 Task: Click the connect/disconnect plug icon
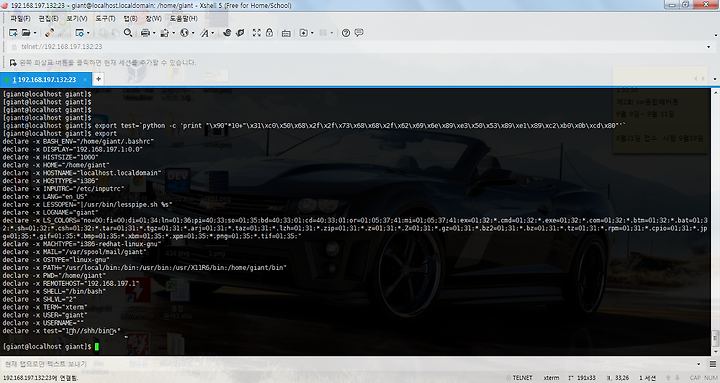point(50,33)
